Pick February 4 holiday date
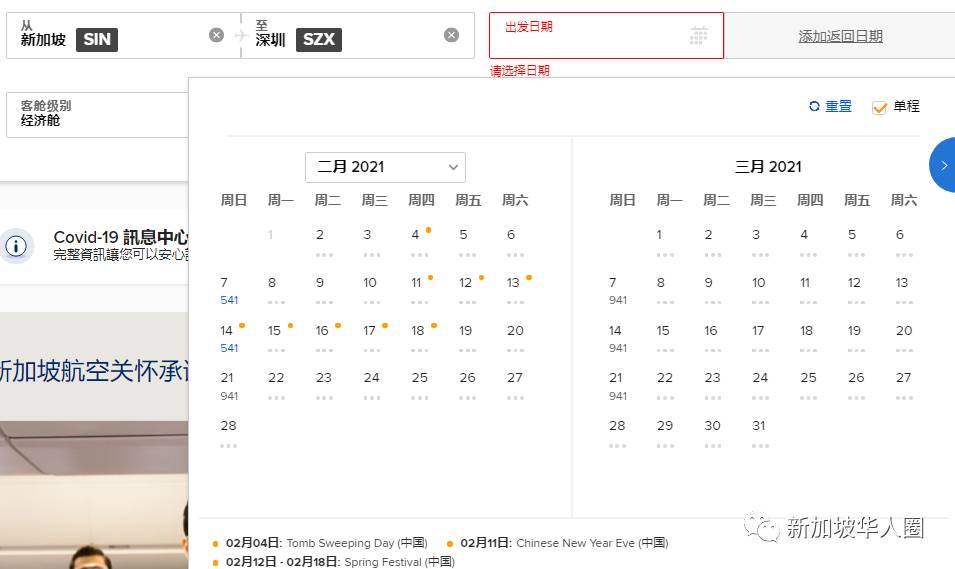This screenshot has height=569, width=955. tap(420, 242)
